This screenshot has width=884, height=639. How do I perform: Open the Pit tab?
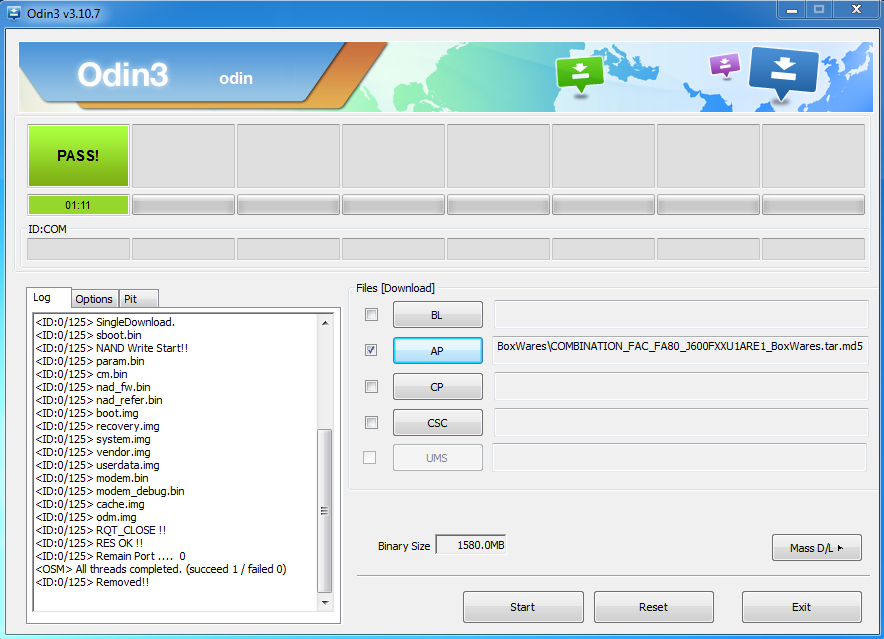139,299
